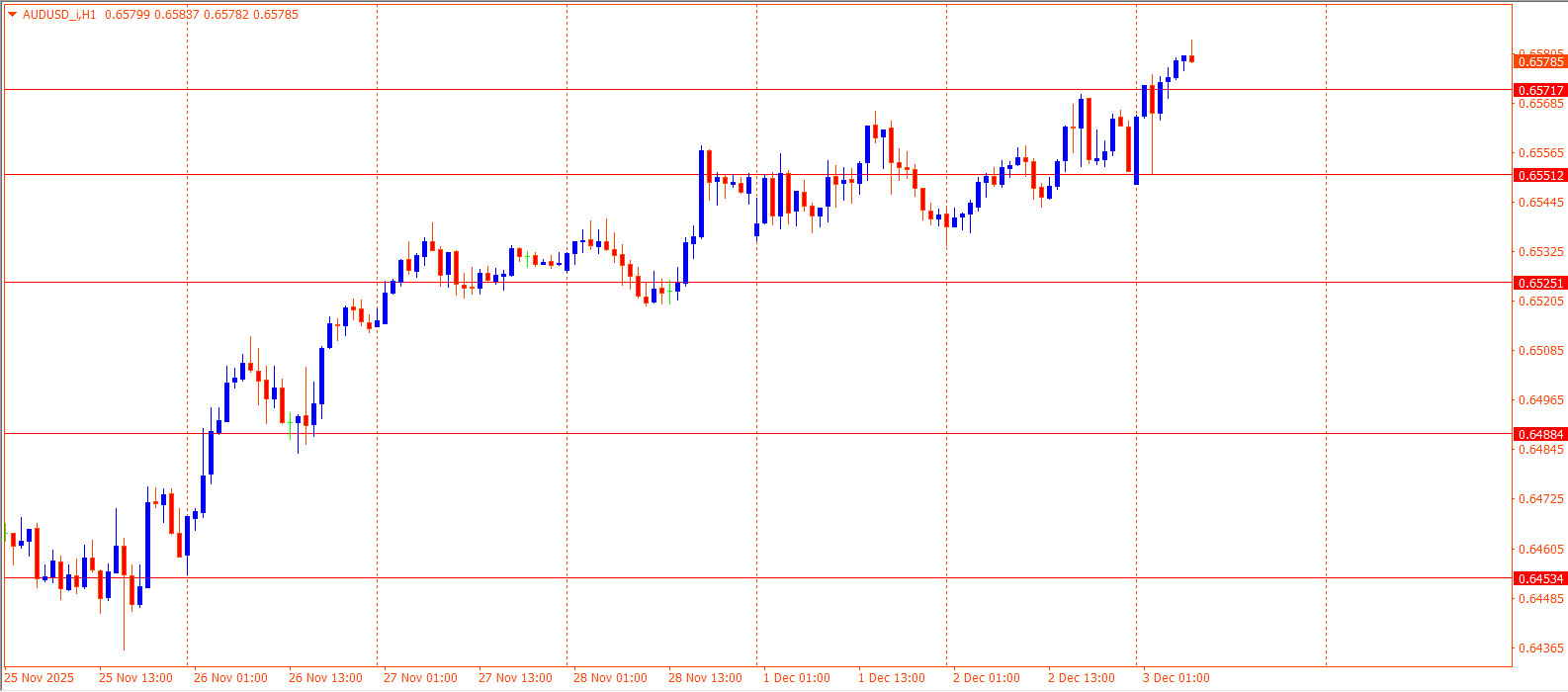Viewport: 1568px width, 692px height.
Task: Click price scale value 0.64965
Action: [x=1541, y=400]
